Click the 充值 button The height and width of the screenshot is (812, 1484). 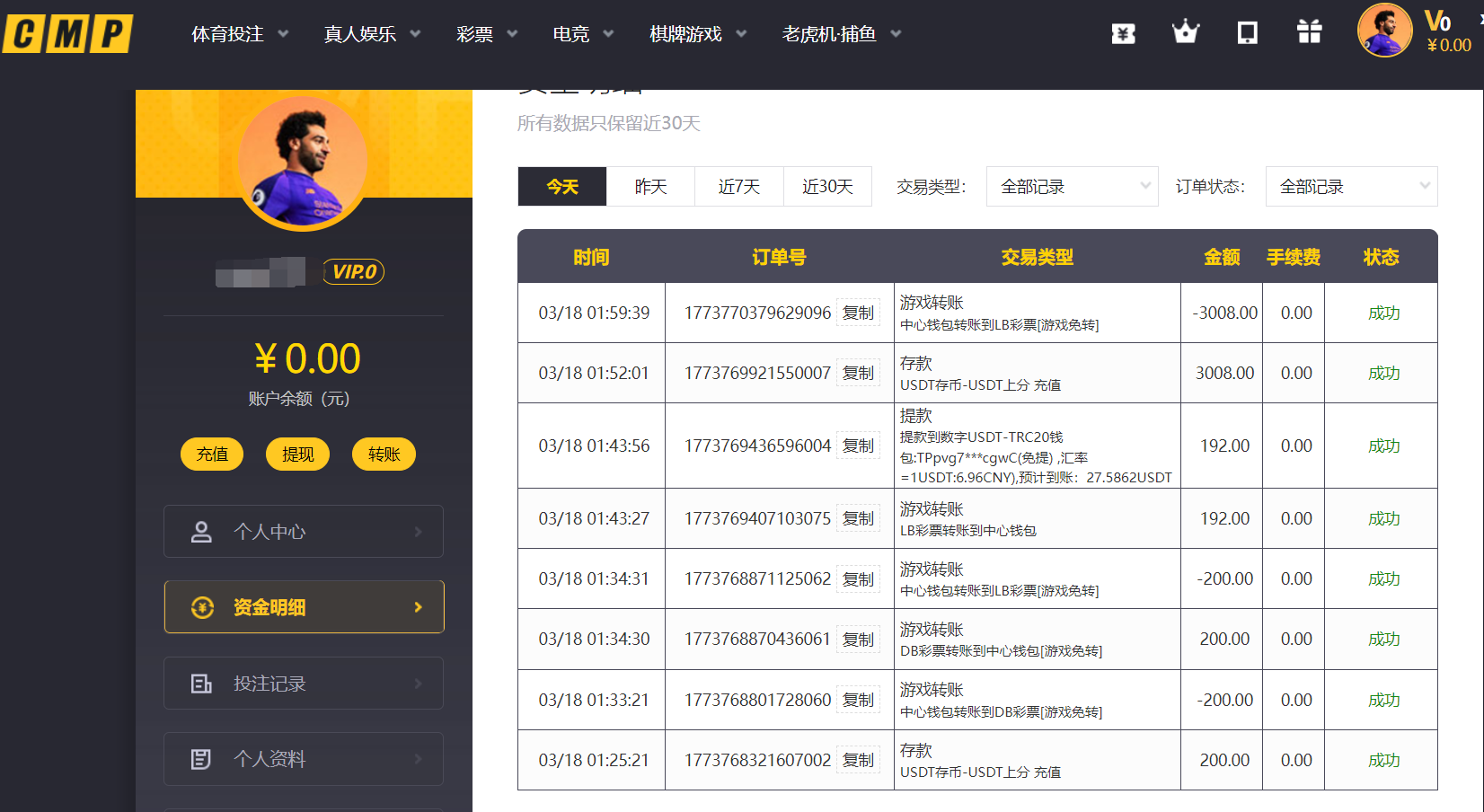tap(212, 454)
